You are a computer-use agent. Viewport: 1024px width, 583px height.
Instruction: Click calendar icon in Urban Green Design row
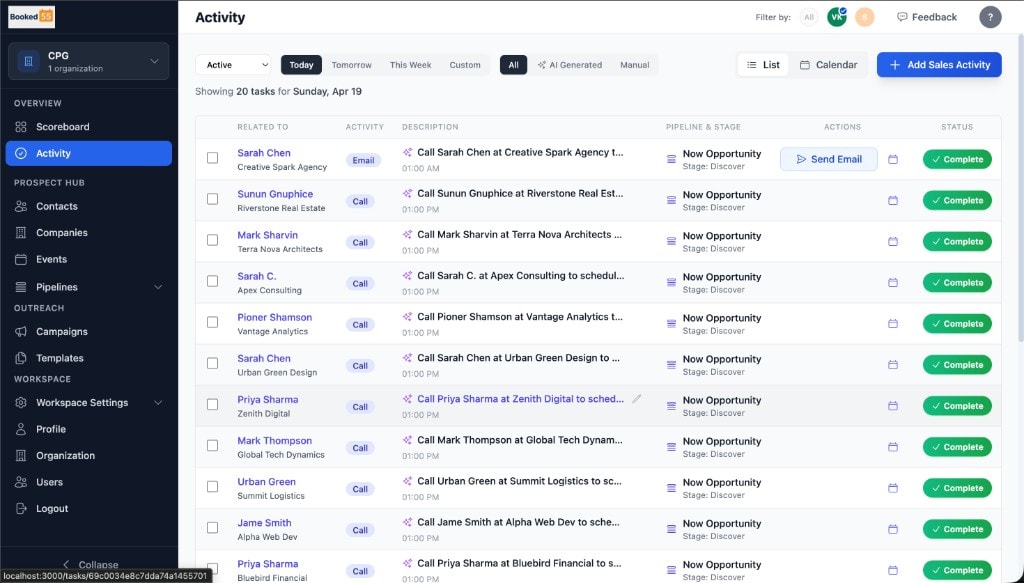(893, 365)
